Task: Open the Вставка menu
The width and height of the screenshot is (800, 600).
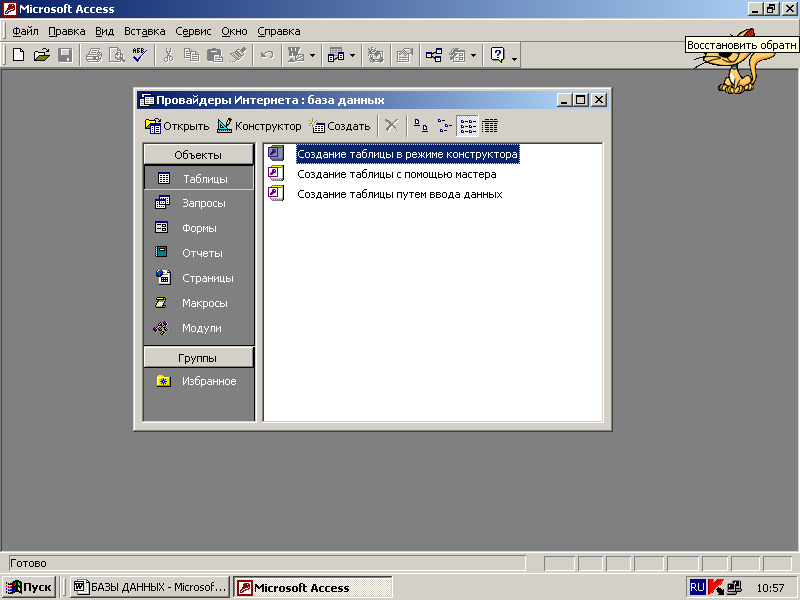Action: click(145, 31)
